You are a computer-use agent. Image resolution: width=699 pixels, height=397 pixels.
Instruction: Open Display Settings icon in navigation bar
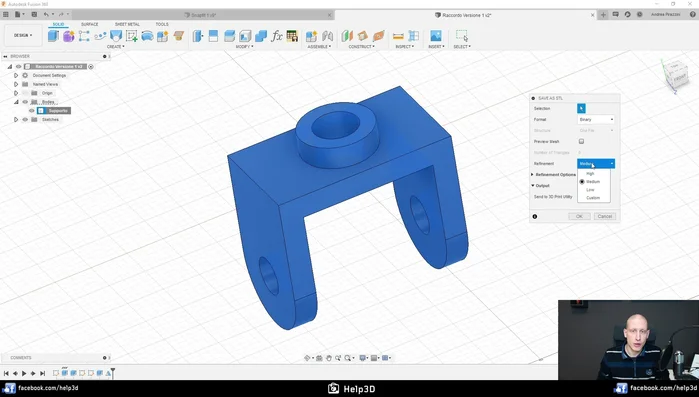363,358
